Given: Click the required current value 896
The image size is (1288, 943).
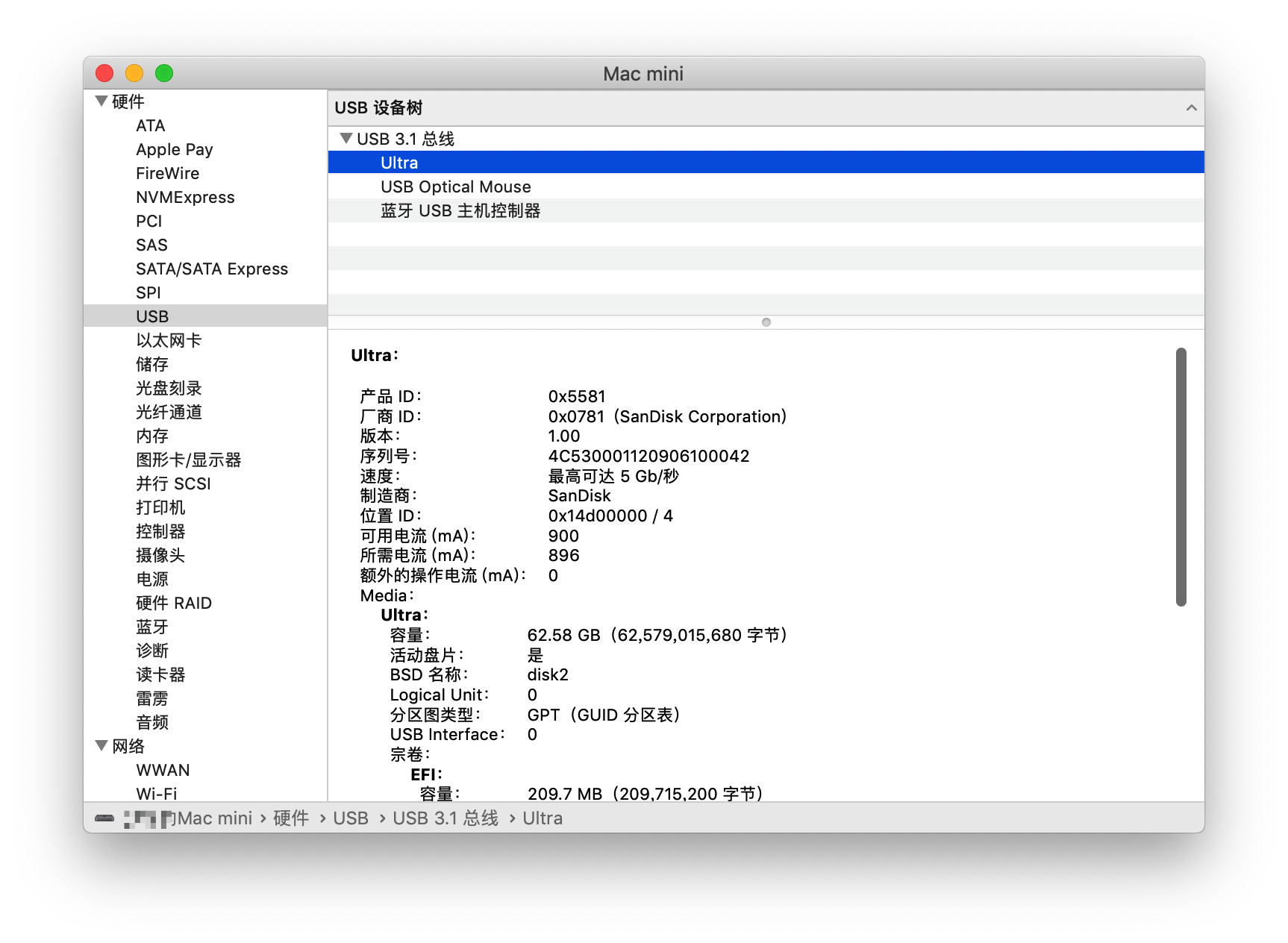Looking at the screenshot, I should tap(563, 555).
